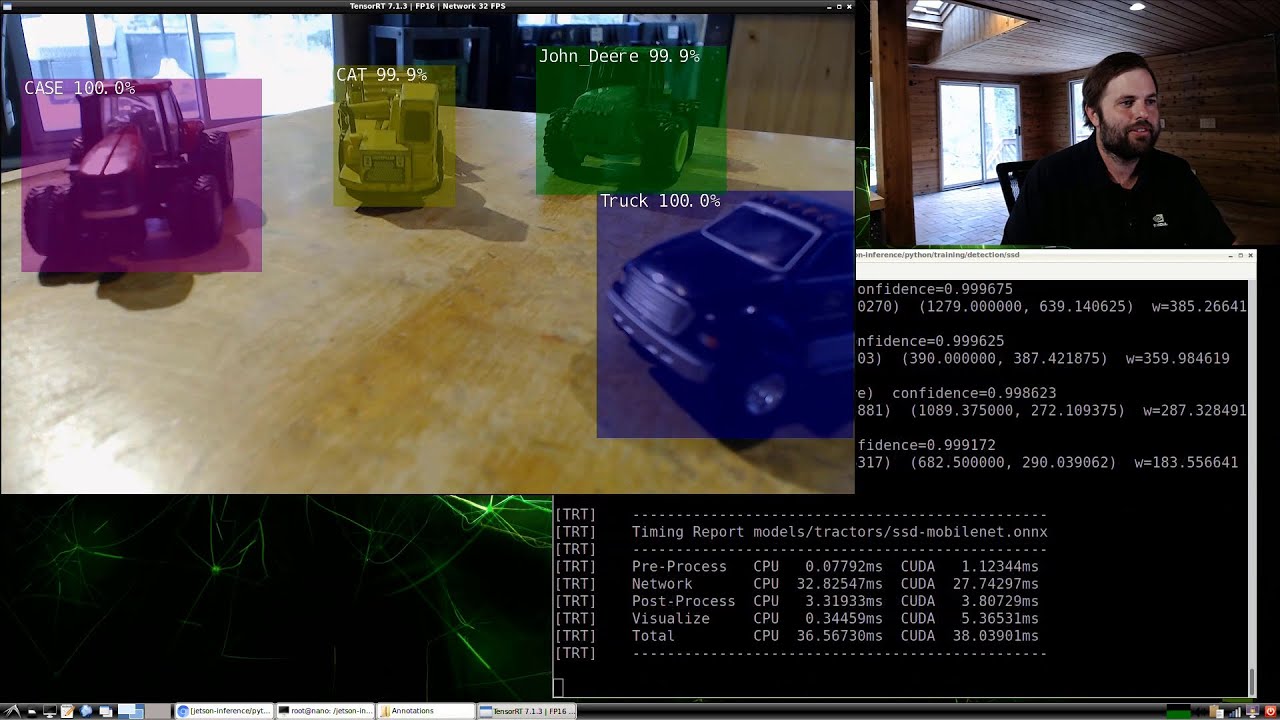Switch to second workspace in desktop pager

coord(157,711)
